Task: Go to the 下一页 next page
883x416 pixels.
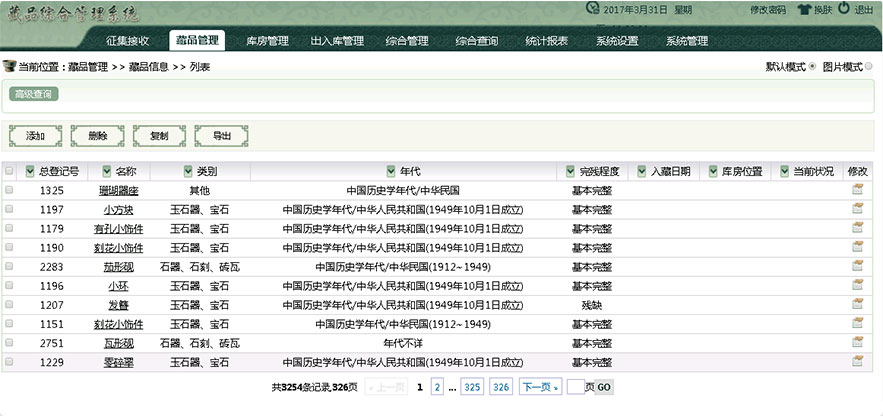Action: coord(539,386)
